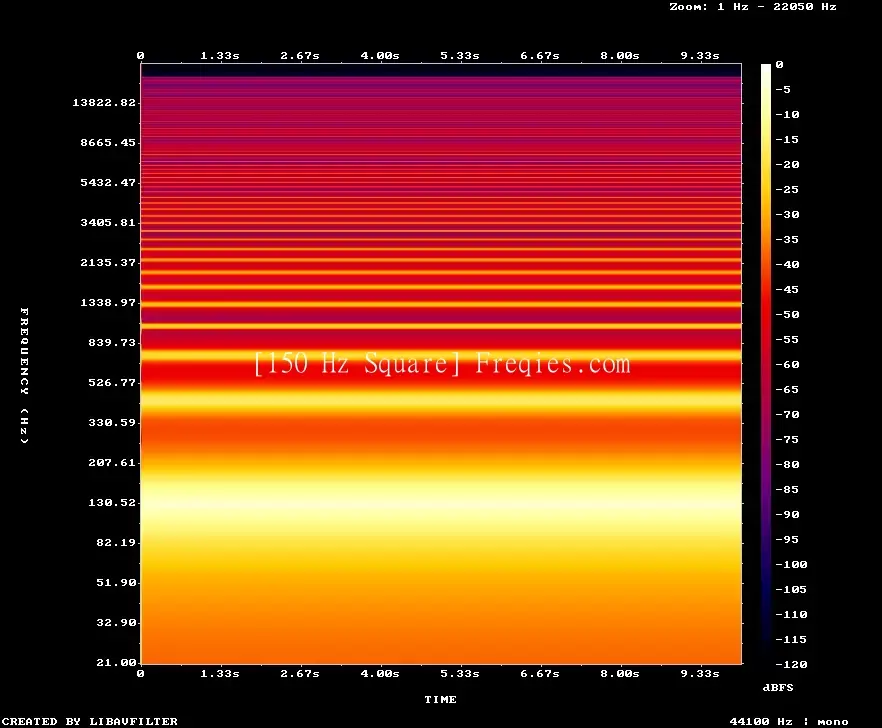The image size is (882, 728).
Task: Click the -50 dBFS scale value
Action: 787,314
